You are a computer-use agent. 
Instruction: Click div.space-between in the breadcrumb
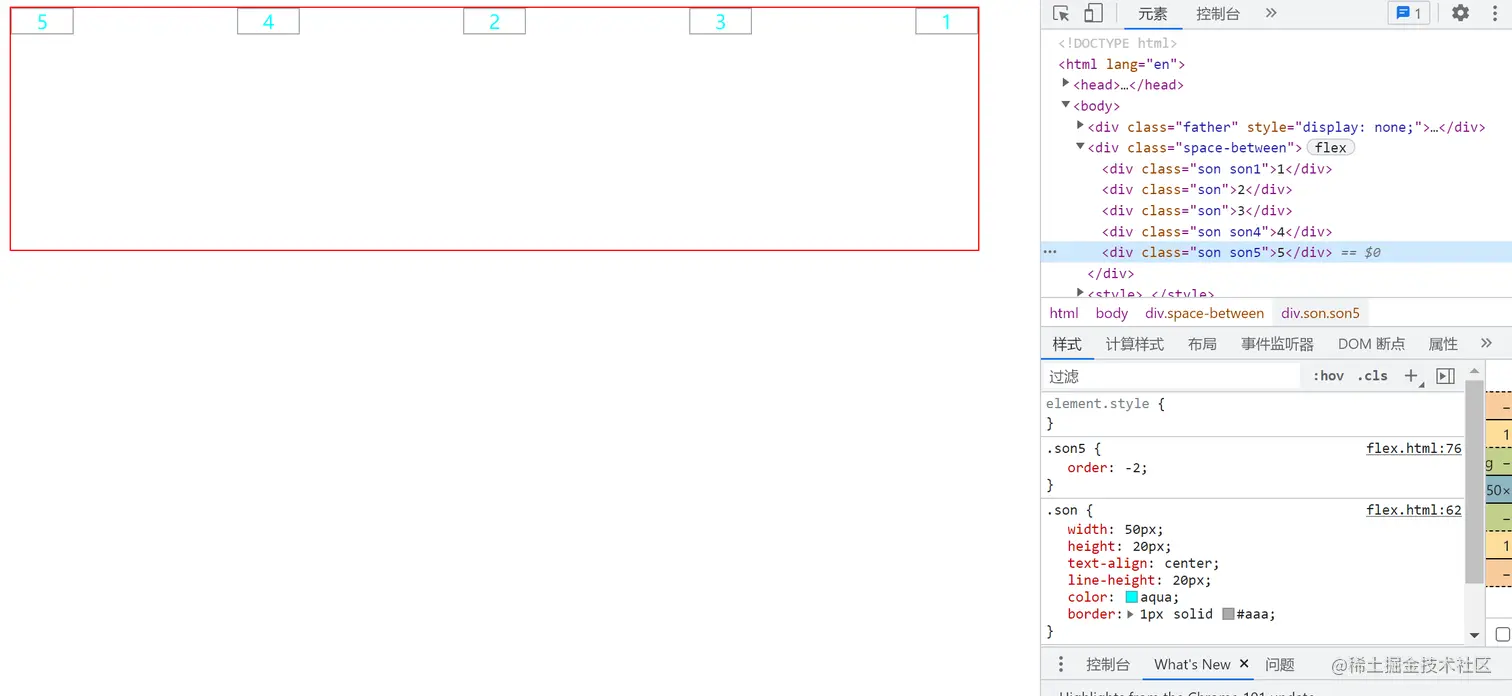[x=1204, y=313]
